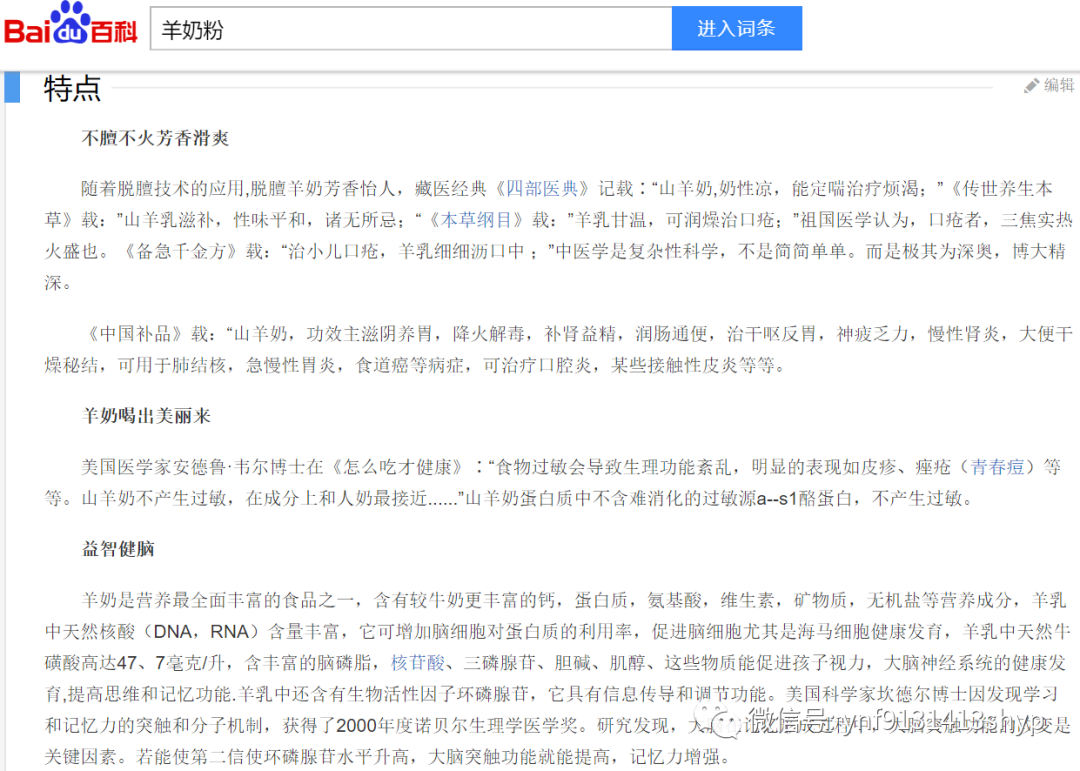Click the 不膻不火芳香滑爽 subheading

153,139
